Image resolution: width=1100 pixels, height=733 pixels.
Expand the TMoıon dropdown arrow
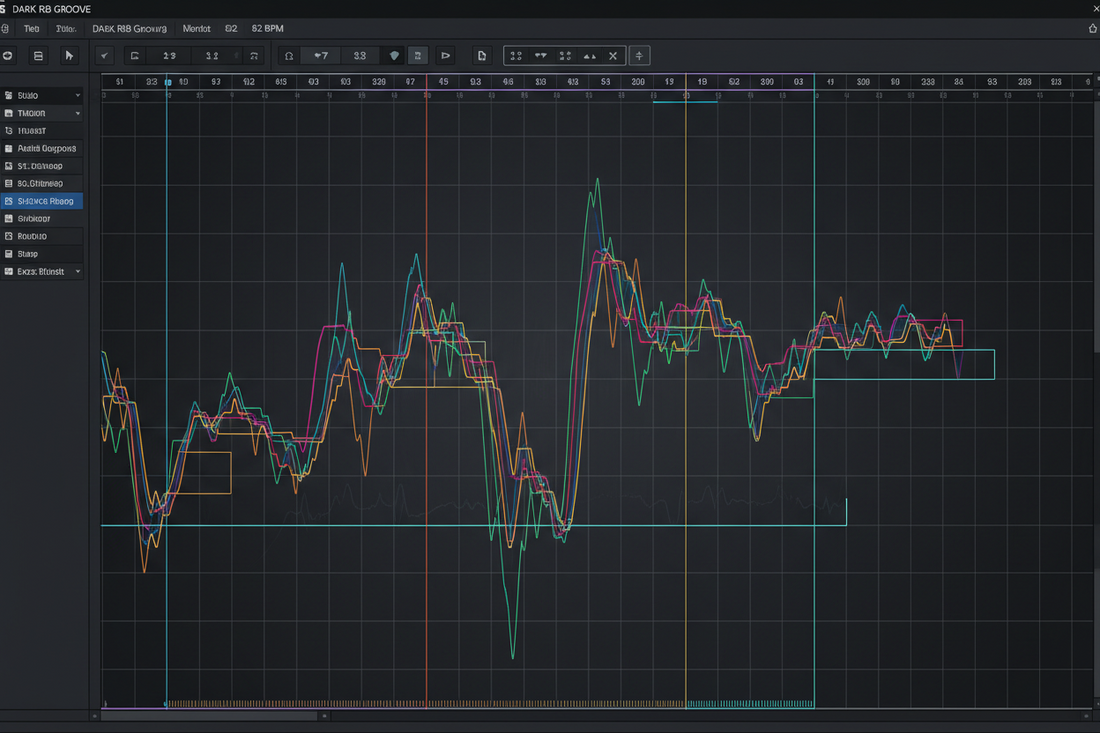point(78,113)
